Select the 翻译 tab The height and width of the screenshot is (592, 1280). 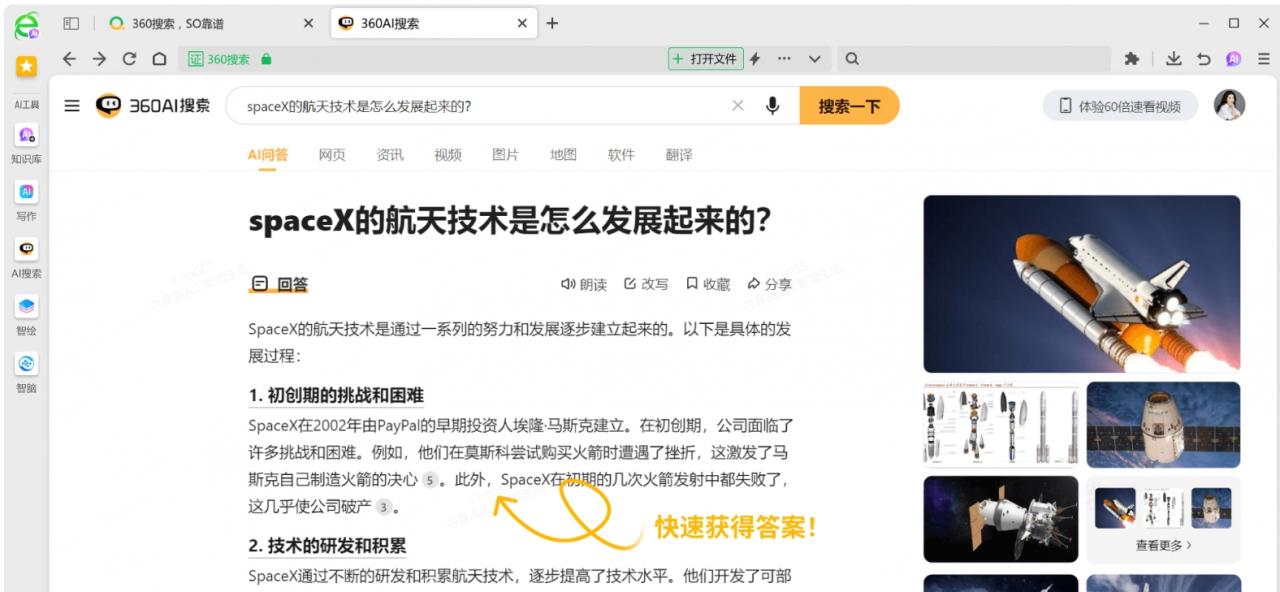pos(679,155)
